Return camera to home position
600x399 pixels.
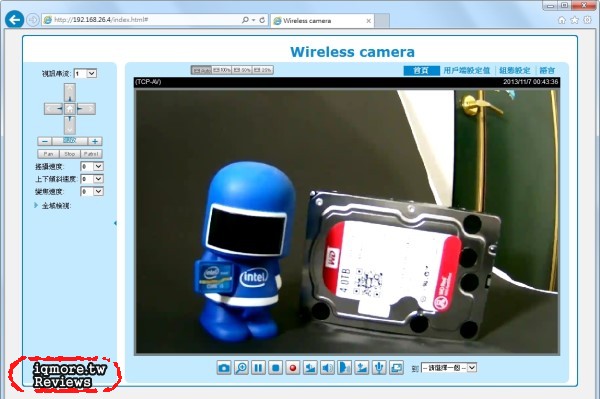tap(70, 109)
